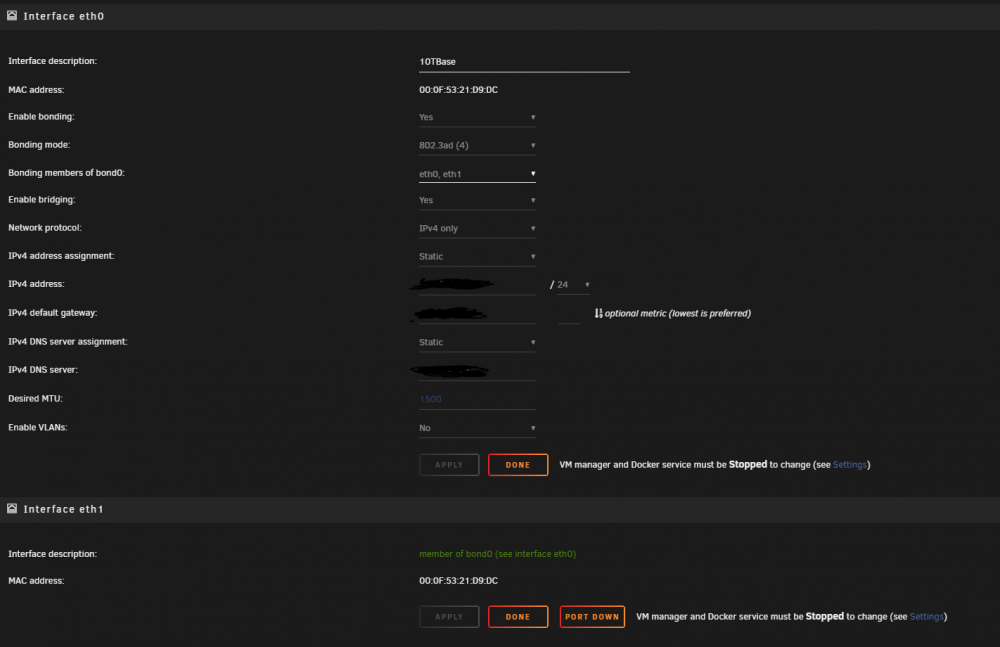Open IPv4 DNS server assignment dropdown
Viewport: 1000px width, 647px height.
pyautogui.click(x=477, y=342)
